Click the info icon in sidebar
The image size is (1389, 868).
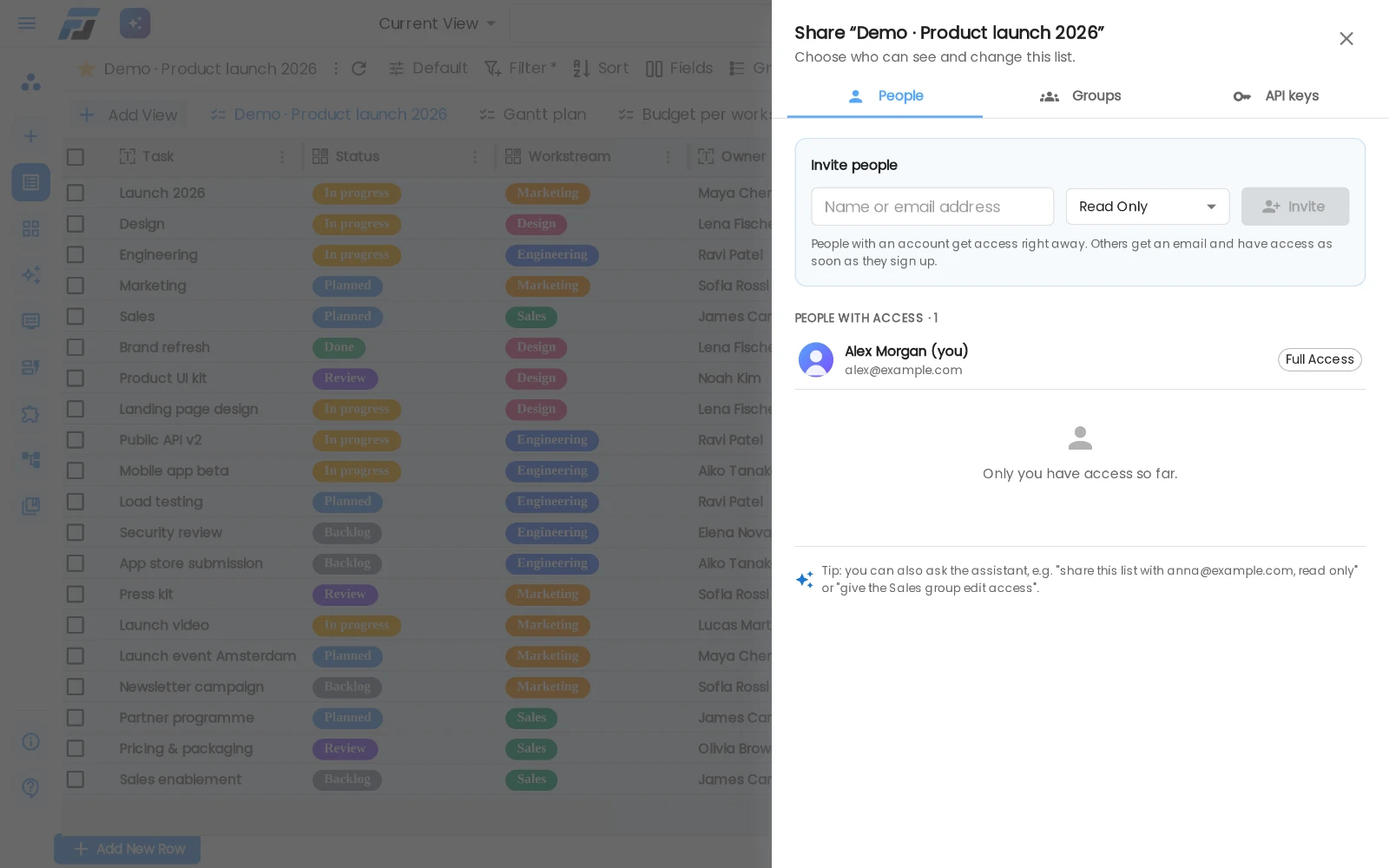[x=30, y=741]
